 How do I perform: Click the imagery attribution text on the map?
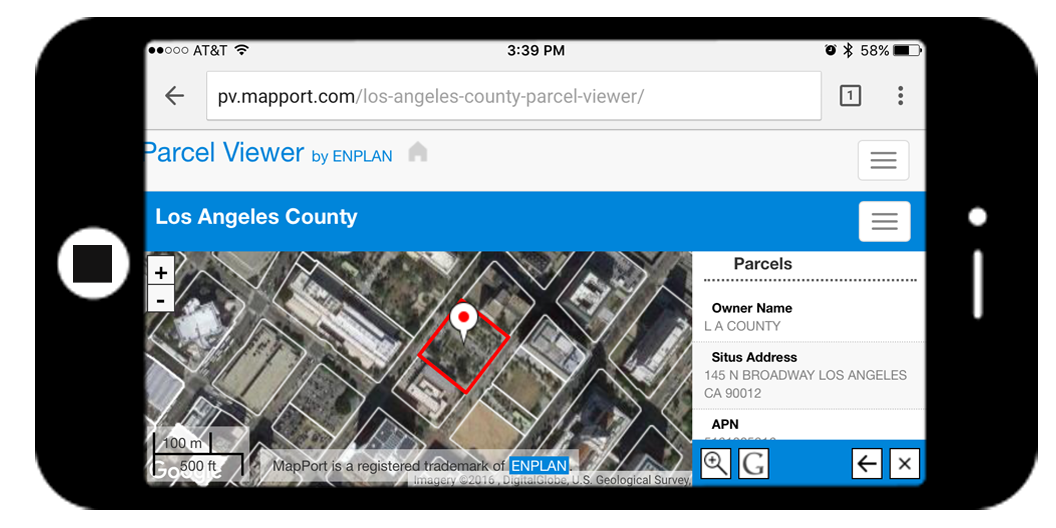[x=552, y=480]
